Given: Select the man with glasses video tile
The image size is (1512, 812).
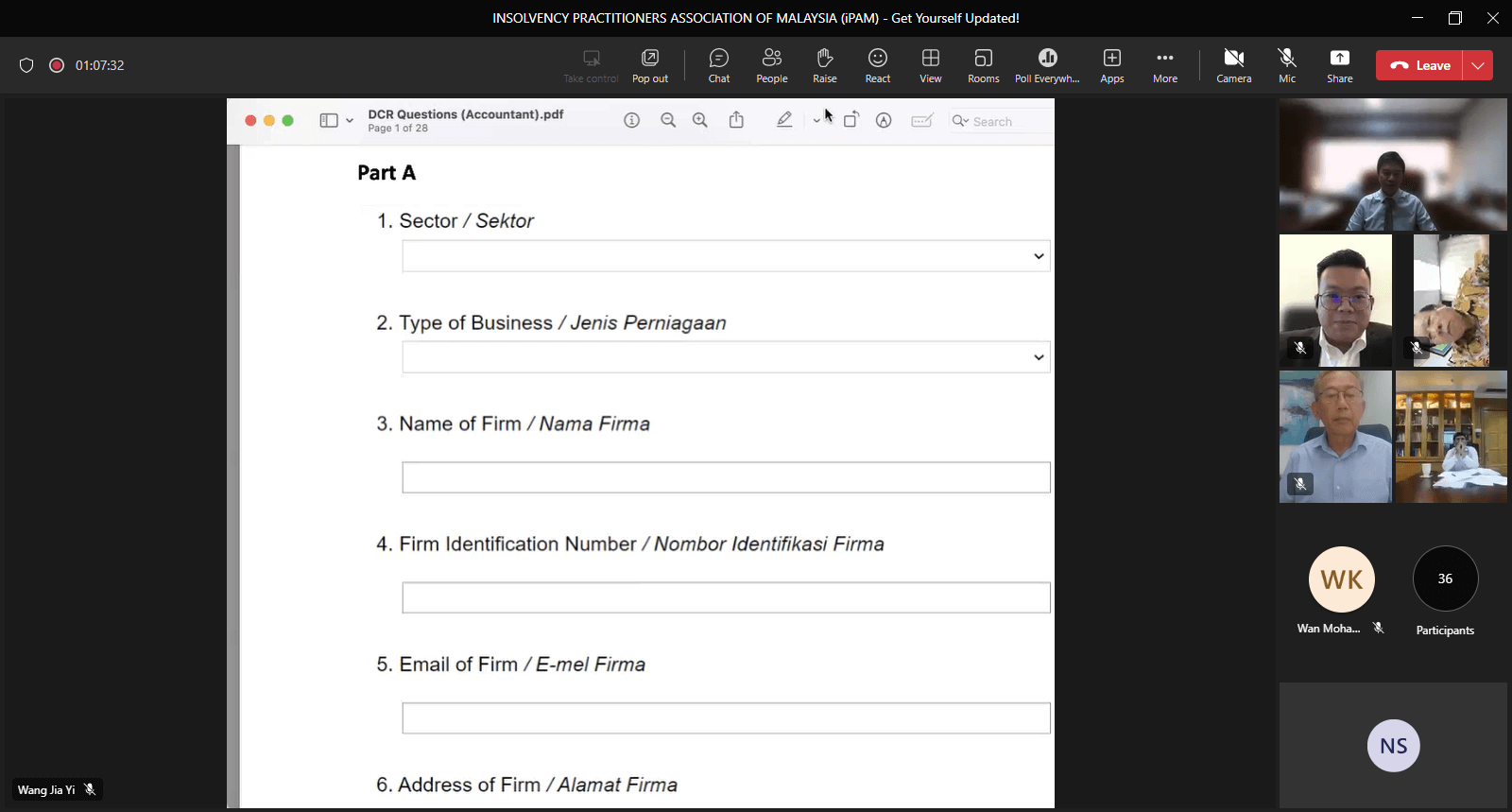Looking at the screenshot, I should tap(1335, 301).
